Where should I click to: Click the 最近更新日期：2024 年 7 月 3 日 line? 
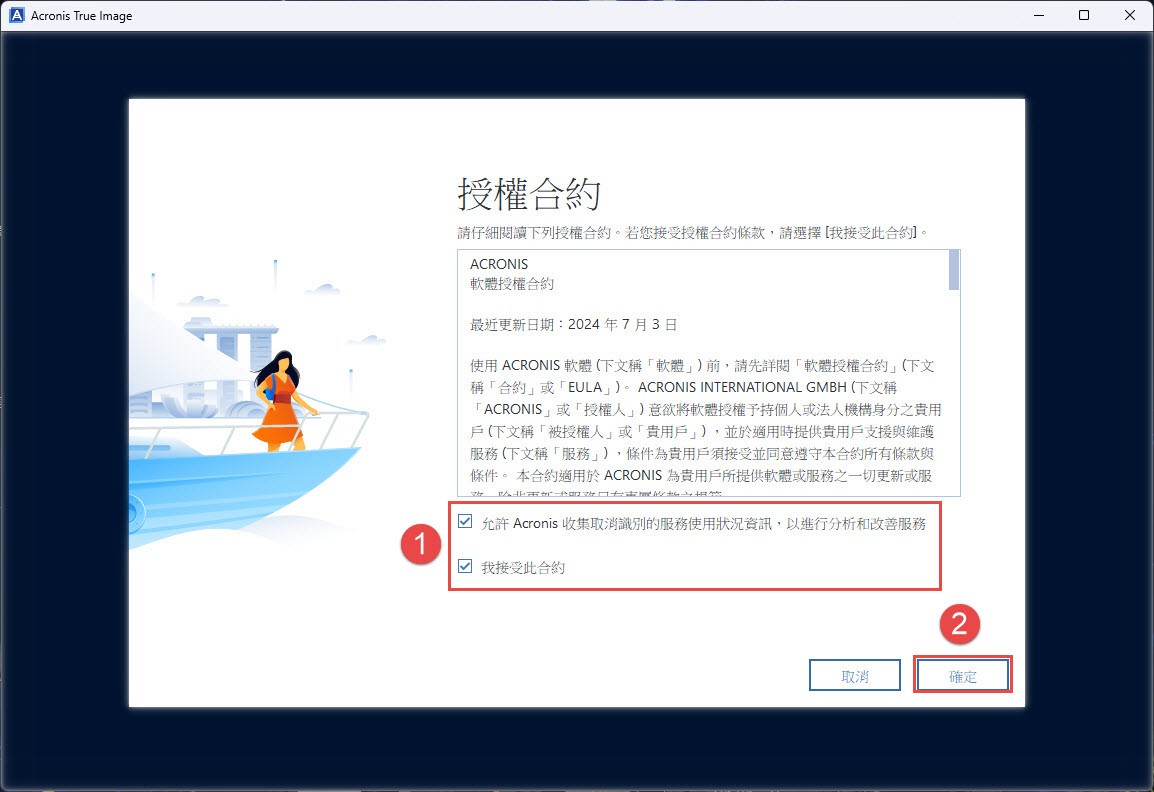pos(573,325)
